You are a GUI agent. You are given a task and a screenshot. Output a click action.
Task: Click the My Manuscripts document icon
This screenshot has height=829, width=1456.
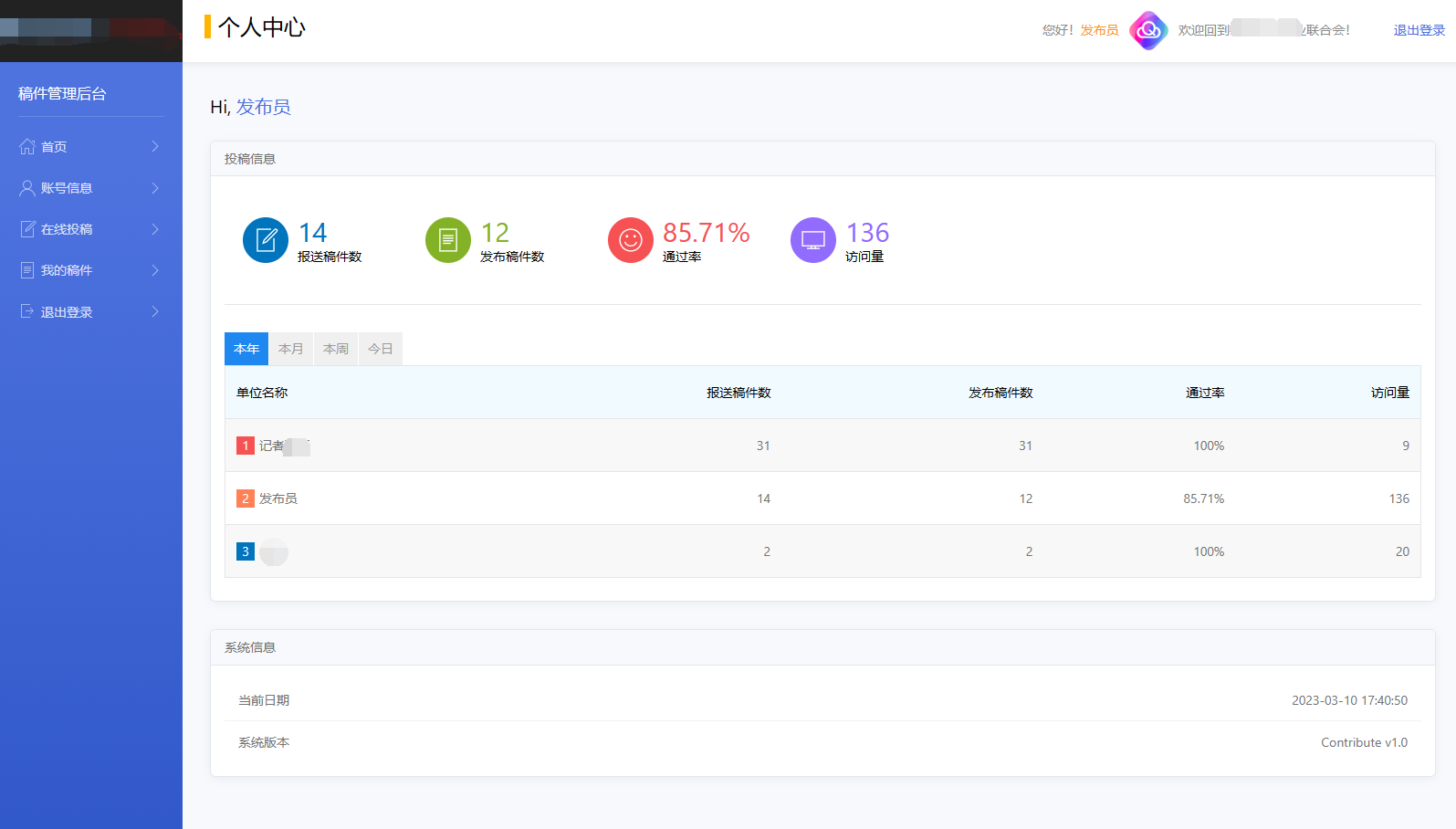(27, 270)
